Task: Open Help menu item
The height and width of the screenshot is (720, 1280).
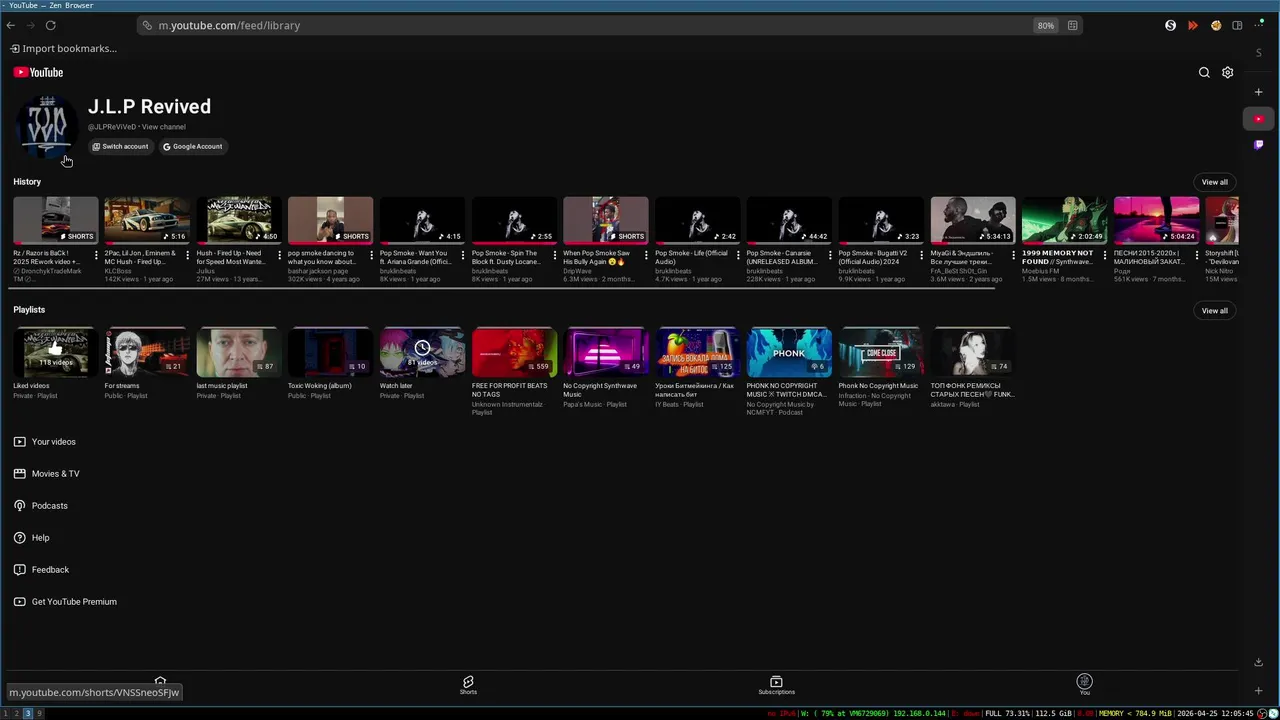Action: pyautogui.click(x=32, y=537)
